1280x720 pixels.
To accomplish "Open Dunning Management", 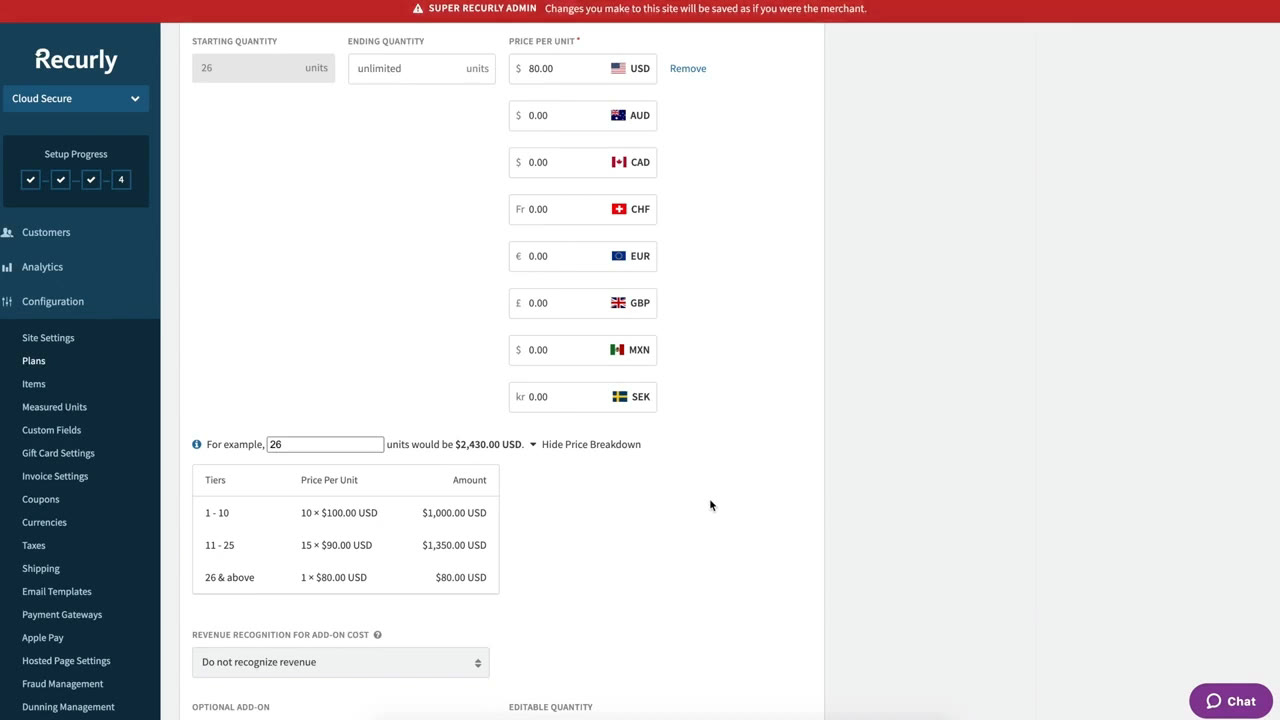I will [x=68, y=707].
